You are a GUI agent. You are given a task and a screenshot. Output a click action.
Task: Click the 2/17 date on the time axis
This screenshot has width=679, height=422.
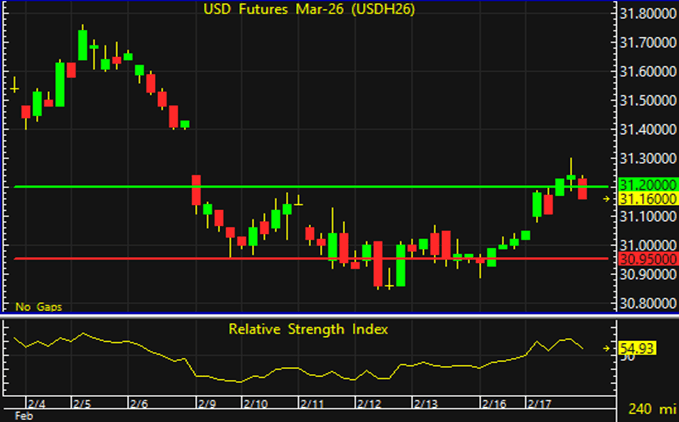tap(540, 403)
